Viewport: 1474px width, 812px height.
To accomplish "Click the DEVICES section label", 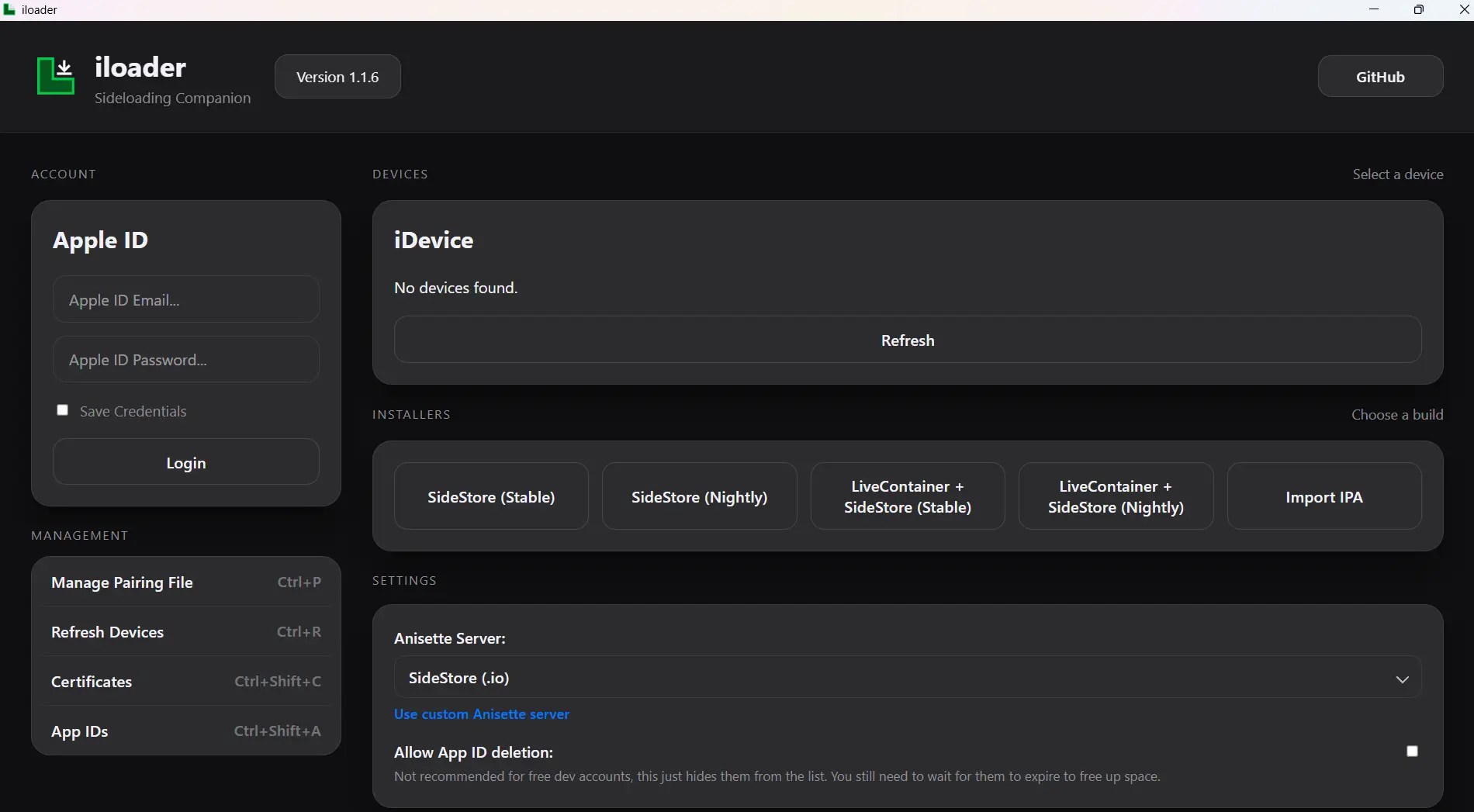I will point(400,174).
